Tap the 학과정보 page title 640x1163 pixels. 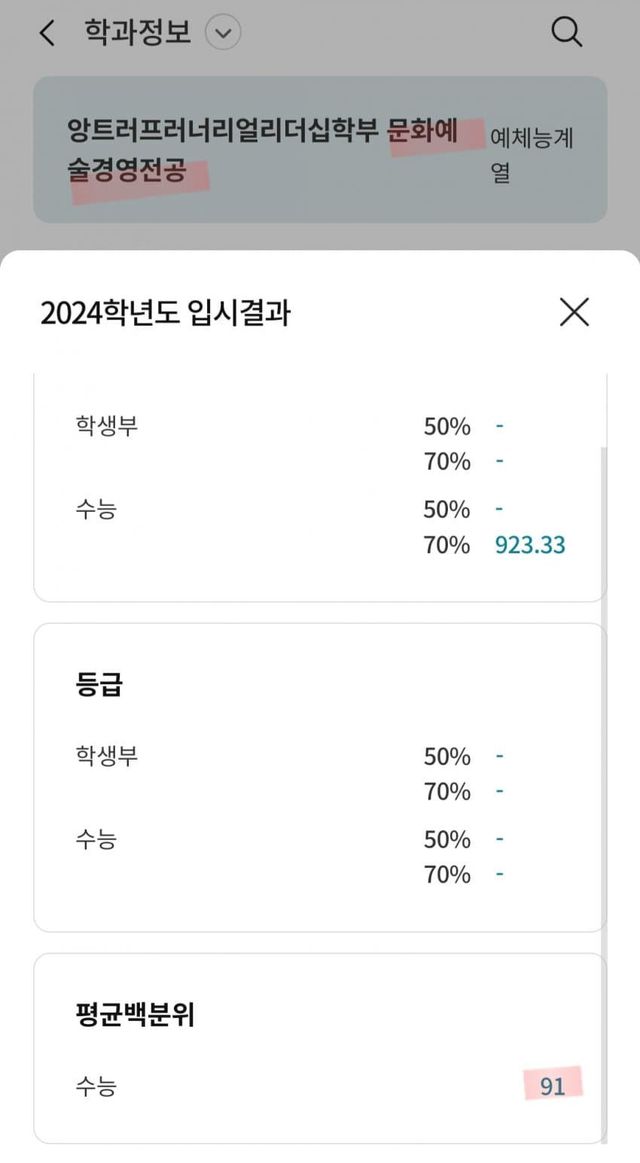point(137,33)
